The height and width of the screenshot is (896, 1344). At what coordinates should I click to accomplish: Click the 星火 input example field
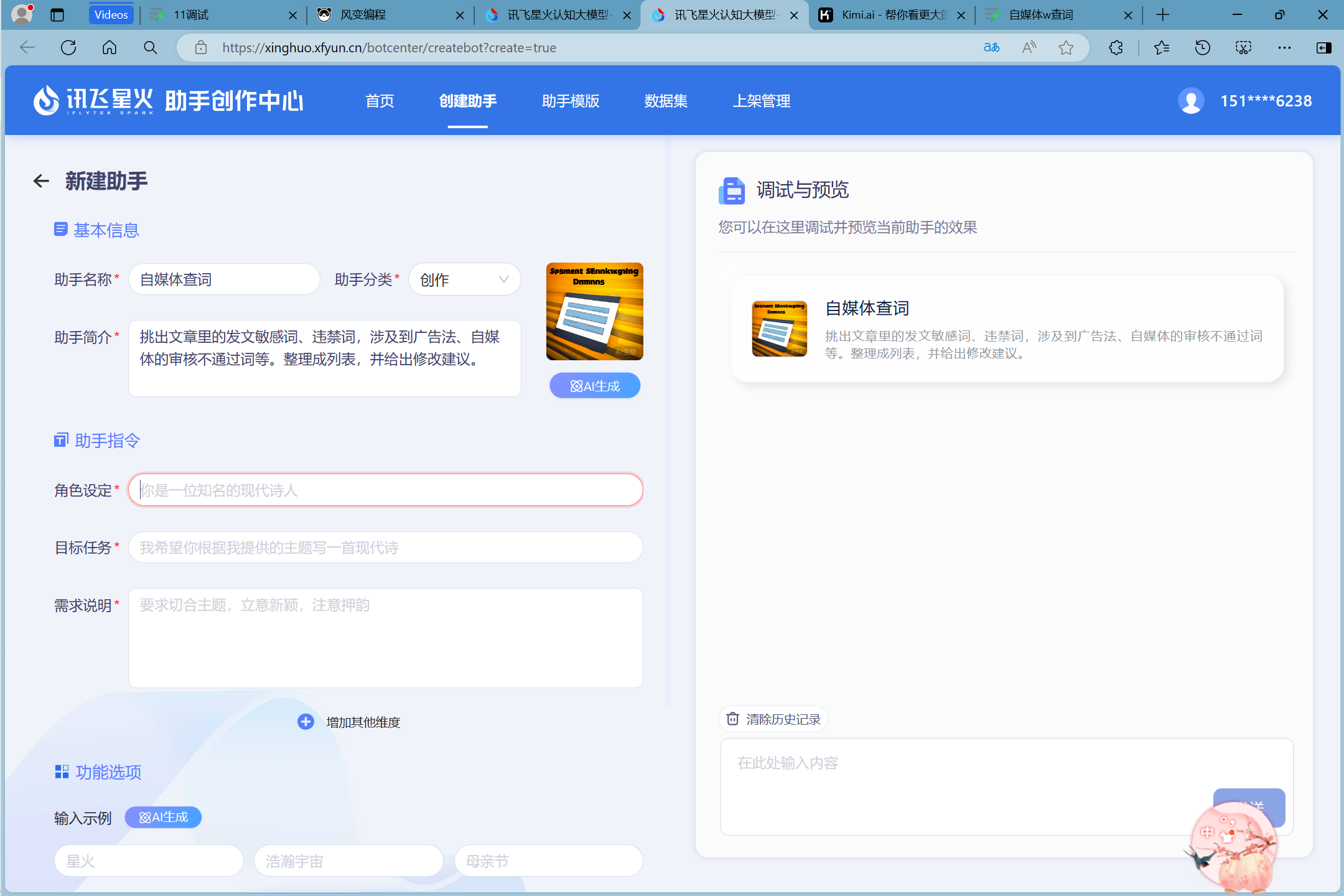tap(149, 861)
